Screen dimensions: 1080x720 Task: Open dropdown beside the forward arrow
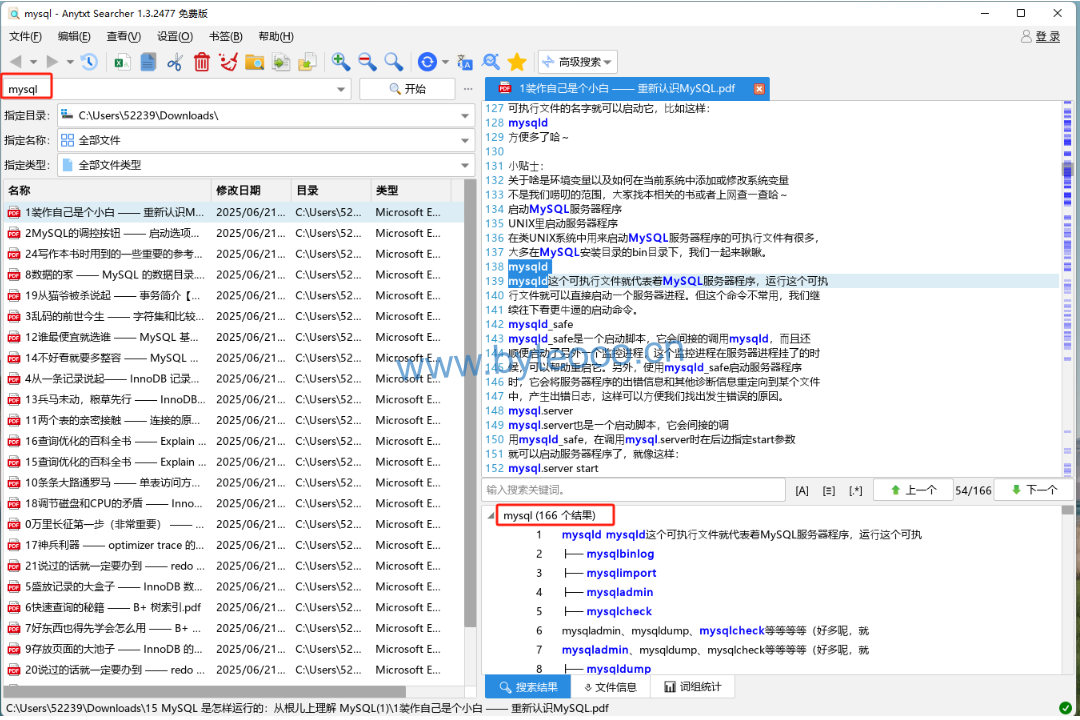[x=70, y=62]
